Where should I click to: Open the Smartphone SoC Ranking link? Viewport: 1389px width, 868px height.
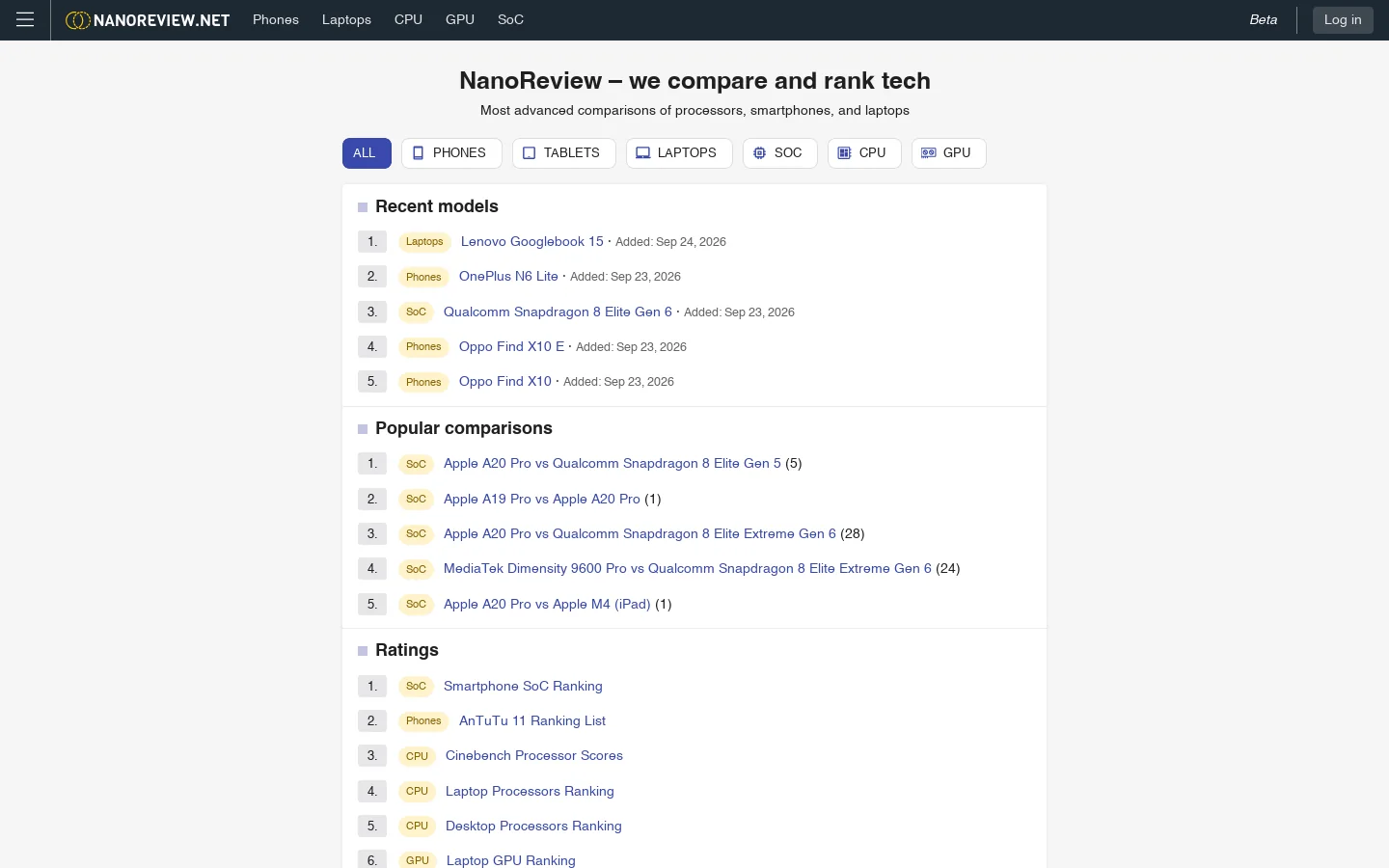coord(523,686)
